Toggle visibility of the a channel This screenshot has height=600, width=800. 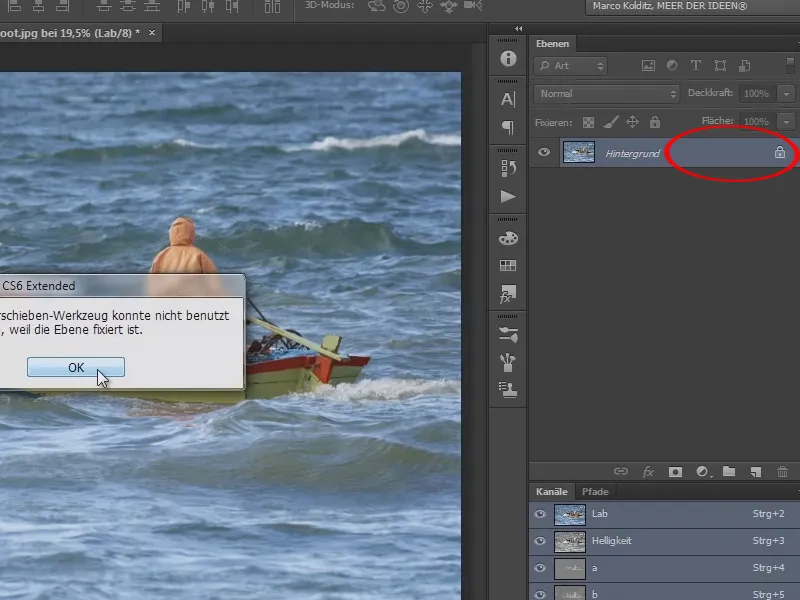pyautogui.click(x=540, y=568)
